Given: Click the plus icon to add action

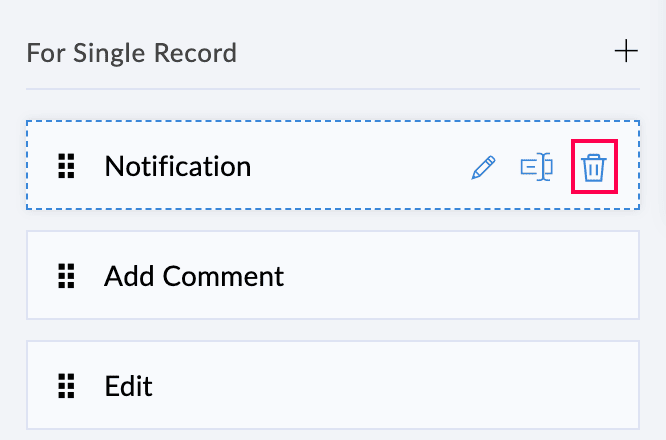Looking at the screenshot, I should pyautogui.click(x=626, y=51).
